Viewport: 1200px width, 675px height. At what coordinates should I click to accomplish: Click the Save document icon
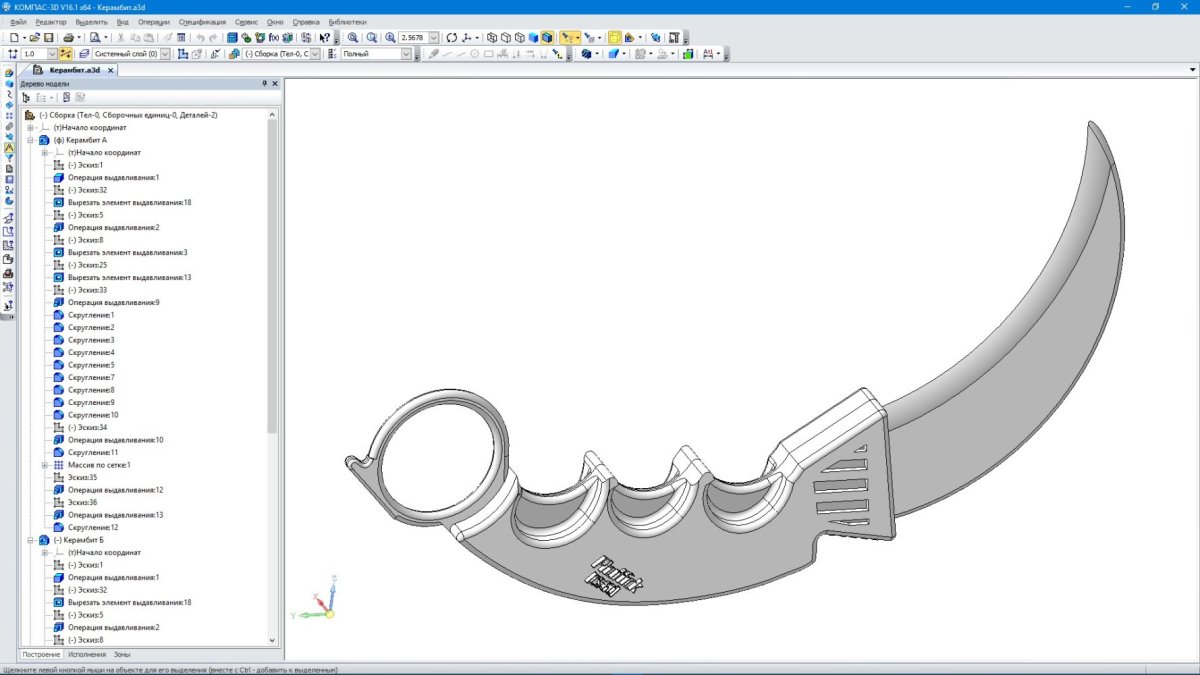[48, 37]
